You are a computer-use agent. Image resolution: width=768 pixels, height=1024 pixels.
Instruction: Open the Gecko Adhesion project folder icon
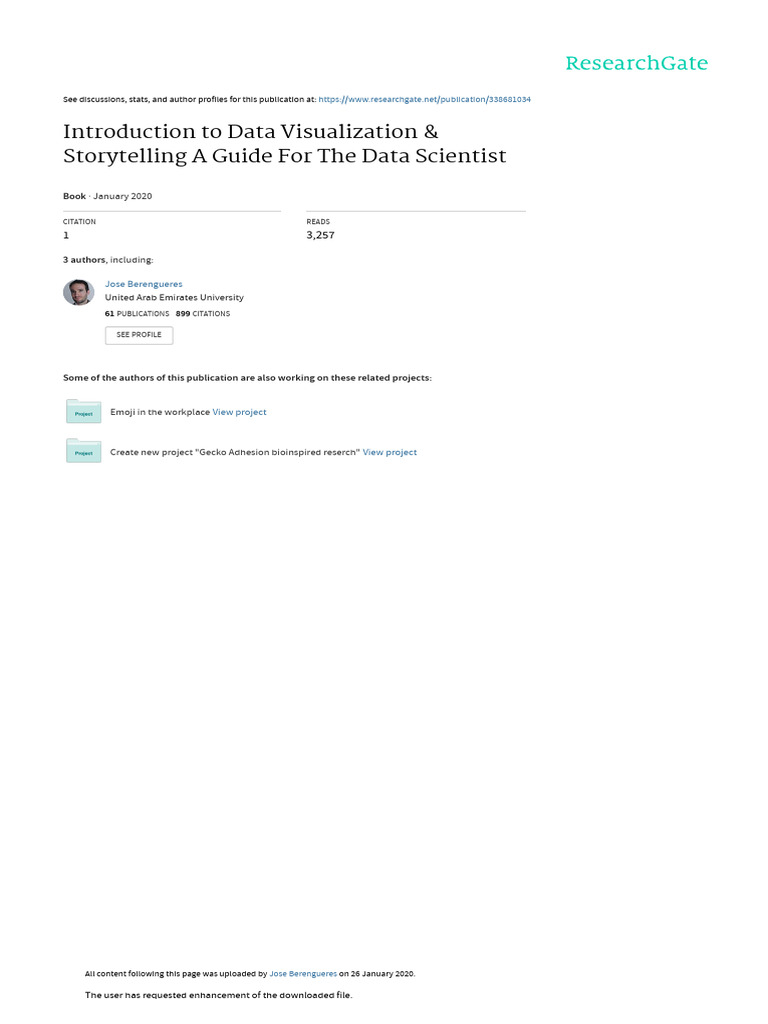[83, 452]
